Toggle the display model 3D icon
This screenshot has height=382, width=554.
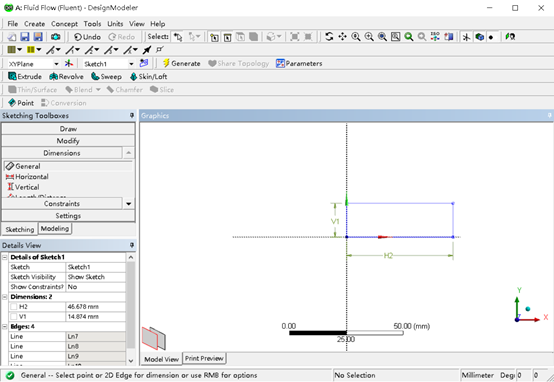point(479,37)
